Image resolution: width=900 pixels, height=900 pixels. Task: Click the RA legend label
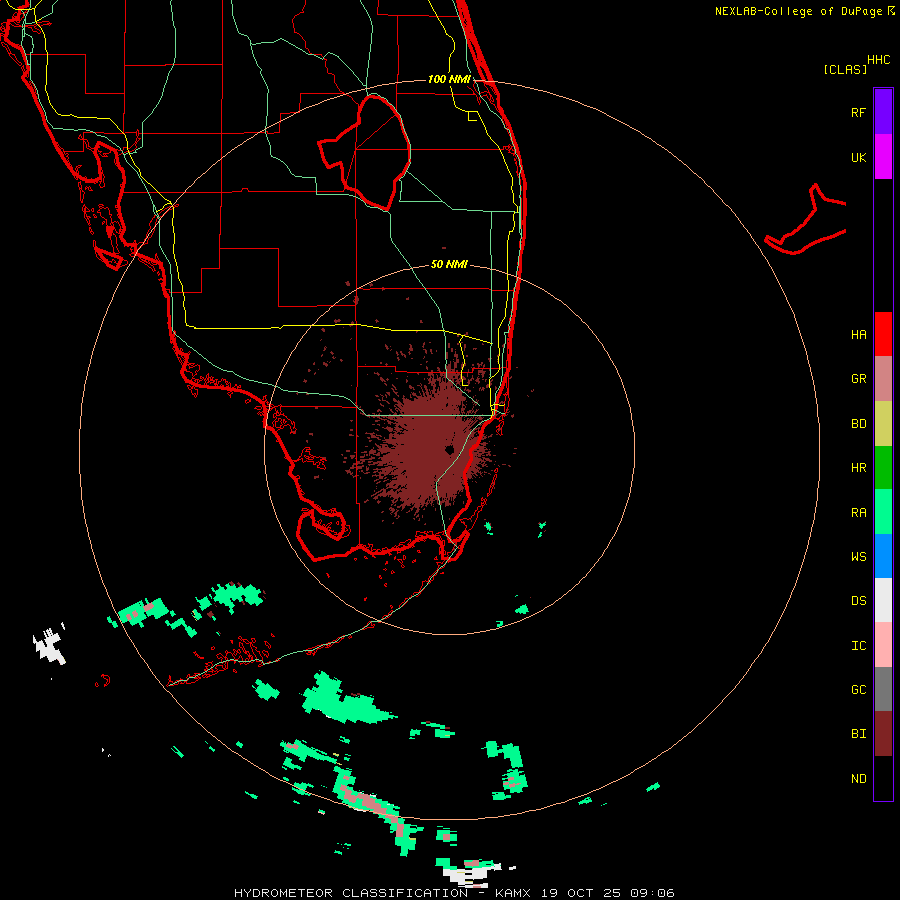click(858, 513)
